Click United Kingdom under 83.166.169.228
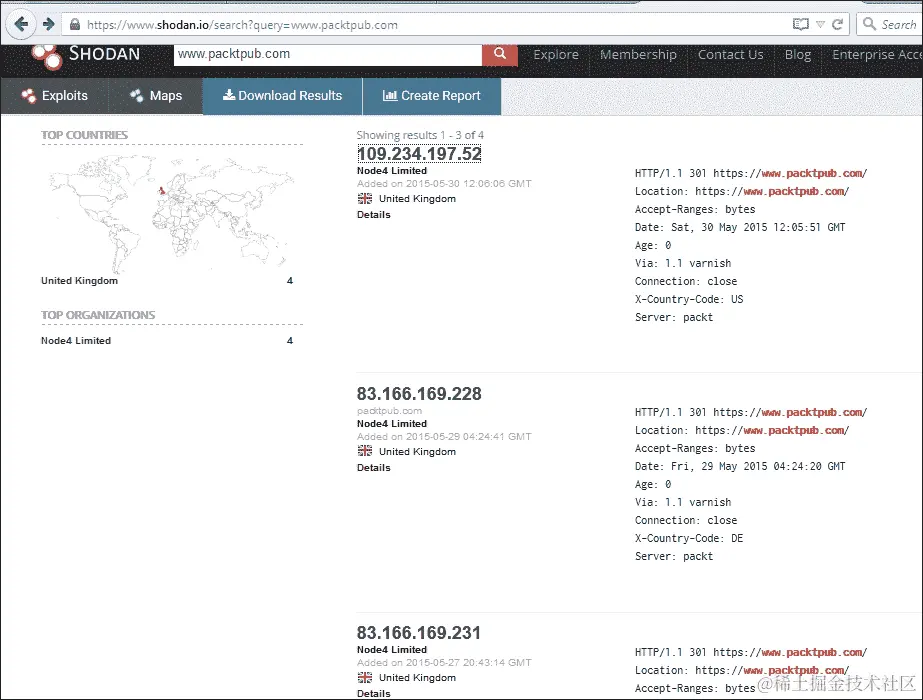The height and width of the screenshot is (700, 923). (x=417, y=452)
